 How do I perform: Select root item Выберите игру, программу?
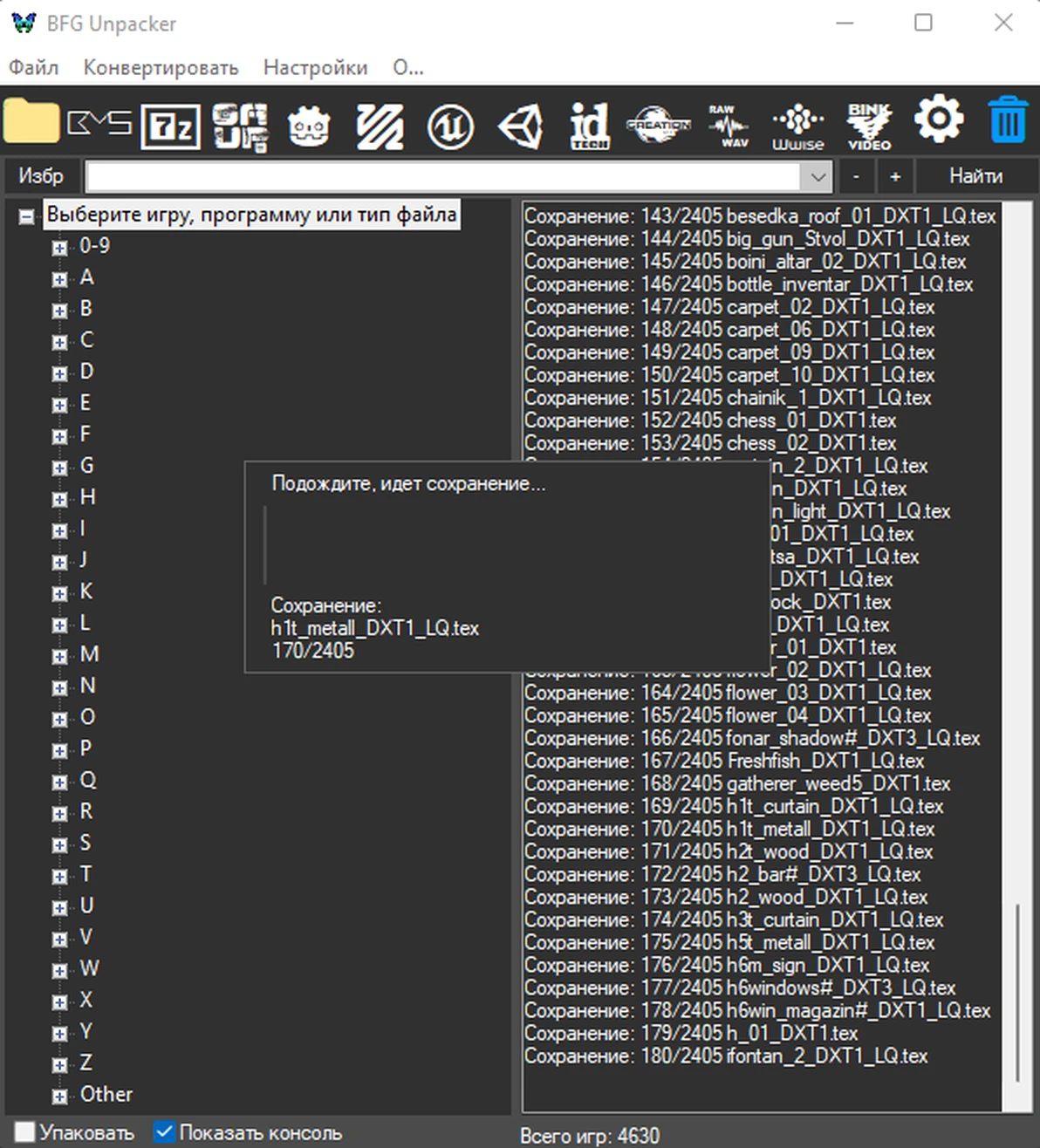click(251, 215)
